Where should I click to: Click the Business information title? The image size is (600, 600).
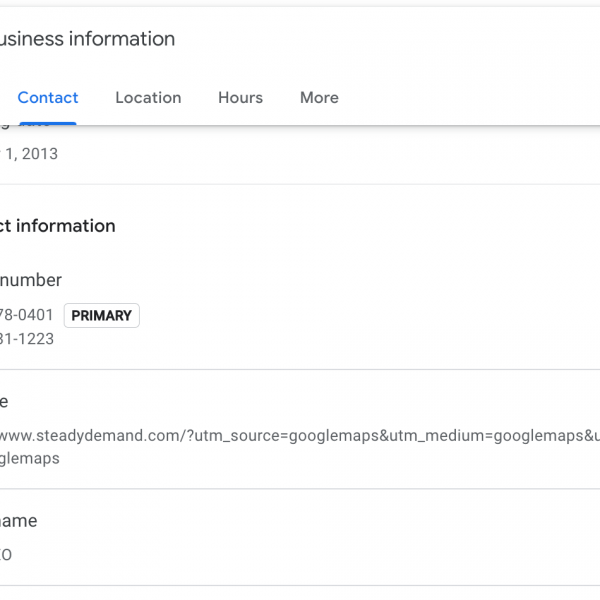tap(88, 39)
